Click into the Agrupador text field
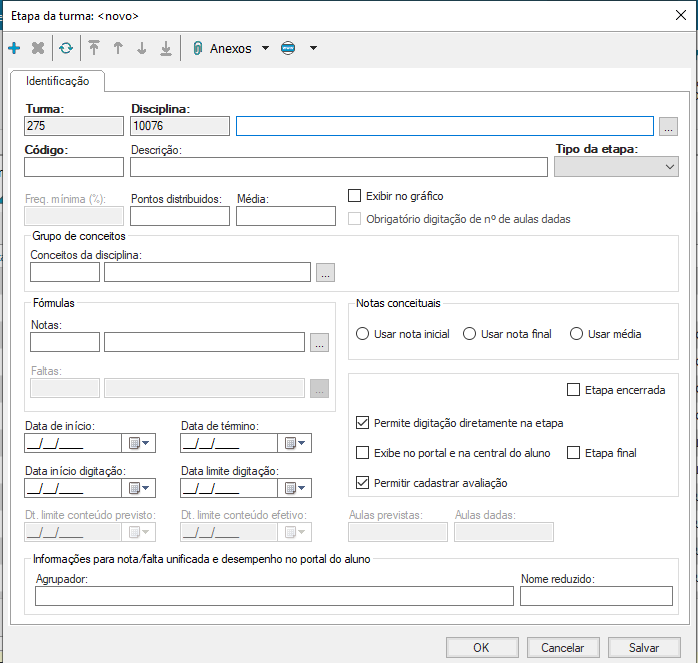 273,596
